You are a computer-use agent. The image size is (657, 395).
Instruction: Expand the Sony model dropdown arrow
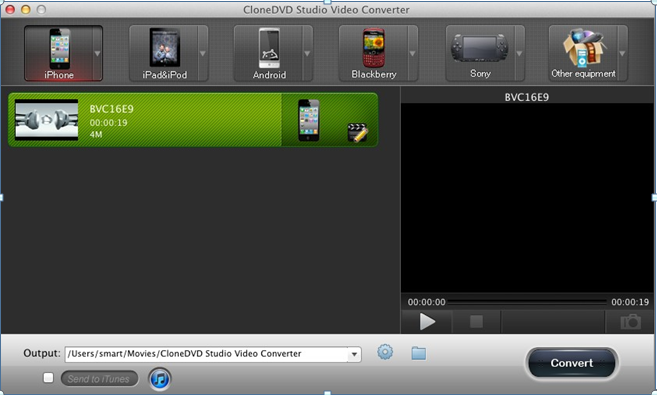520,54
